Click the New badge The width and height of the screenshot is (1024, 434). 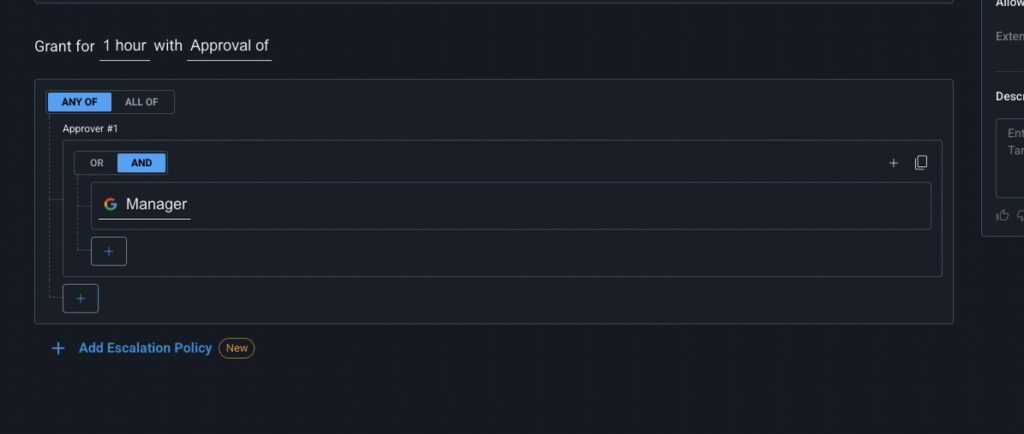(x=237, y=348)
